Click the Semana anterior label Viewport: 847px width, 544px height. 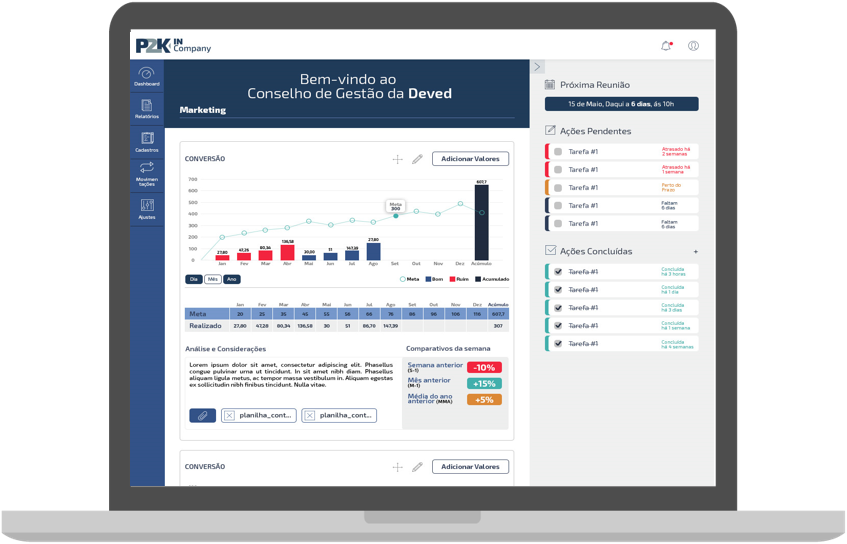tap(435, 365)
